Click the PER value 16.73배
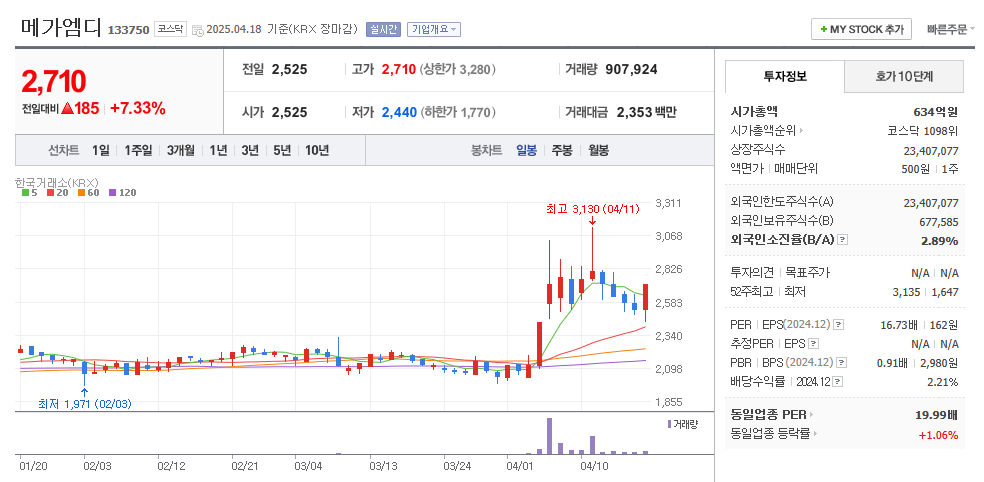The image size is (984, 482). [898, 324]
